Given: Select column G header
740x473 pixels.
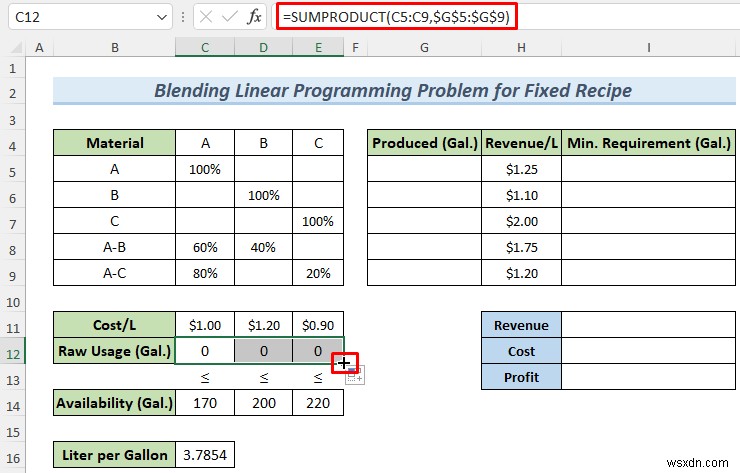Looking at the screenshot, I should pos(424,48).
